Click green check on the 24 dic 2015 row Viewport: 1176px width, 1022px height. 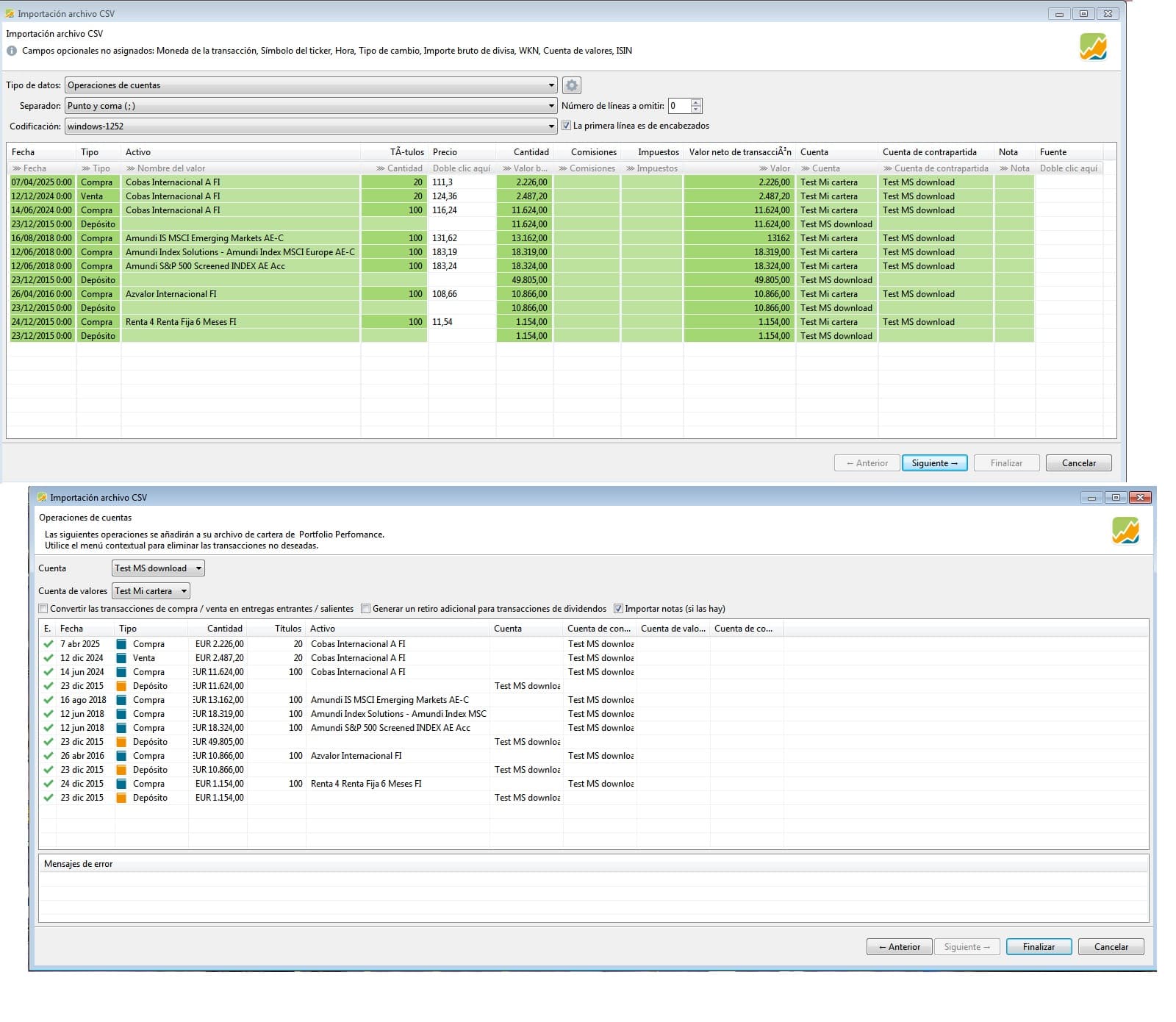click(49, 784)
